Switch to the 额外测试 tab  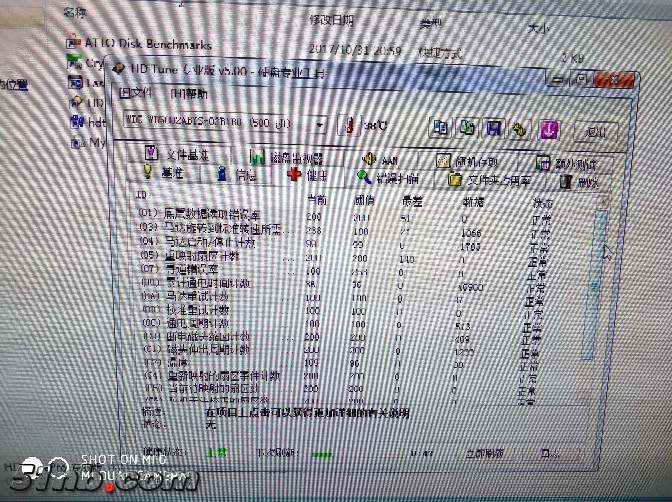tap(567, 163)
